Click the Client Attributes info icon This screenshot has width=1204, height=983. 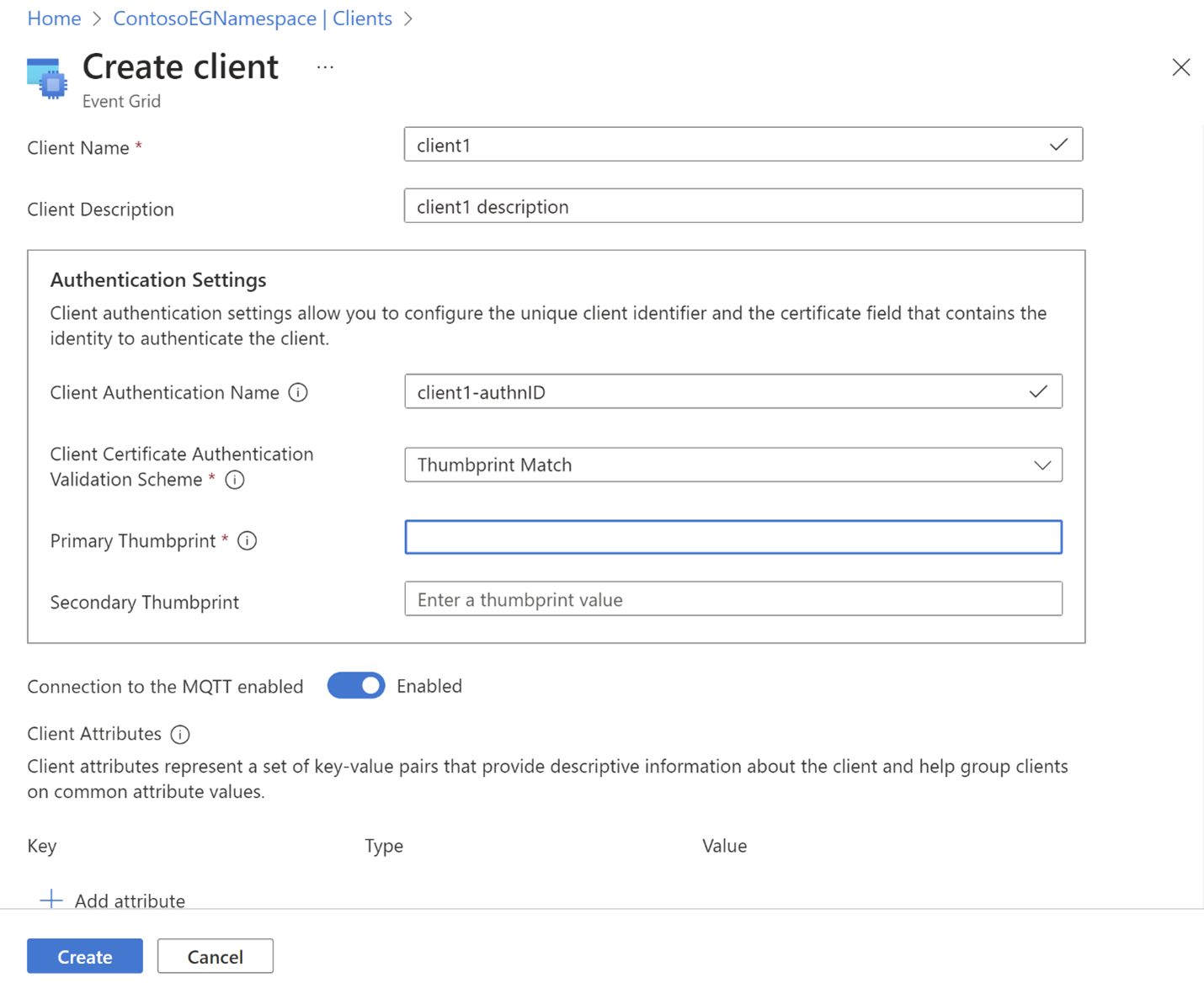(x=180, y=734)
